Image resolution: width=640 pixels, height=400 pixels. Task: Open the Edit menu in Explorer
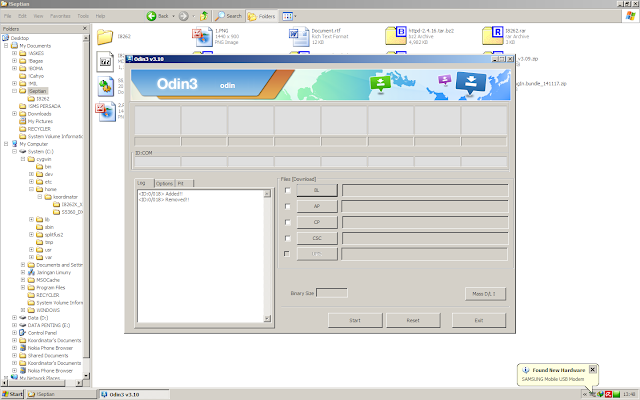(x=22, y=16)
